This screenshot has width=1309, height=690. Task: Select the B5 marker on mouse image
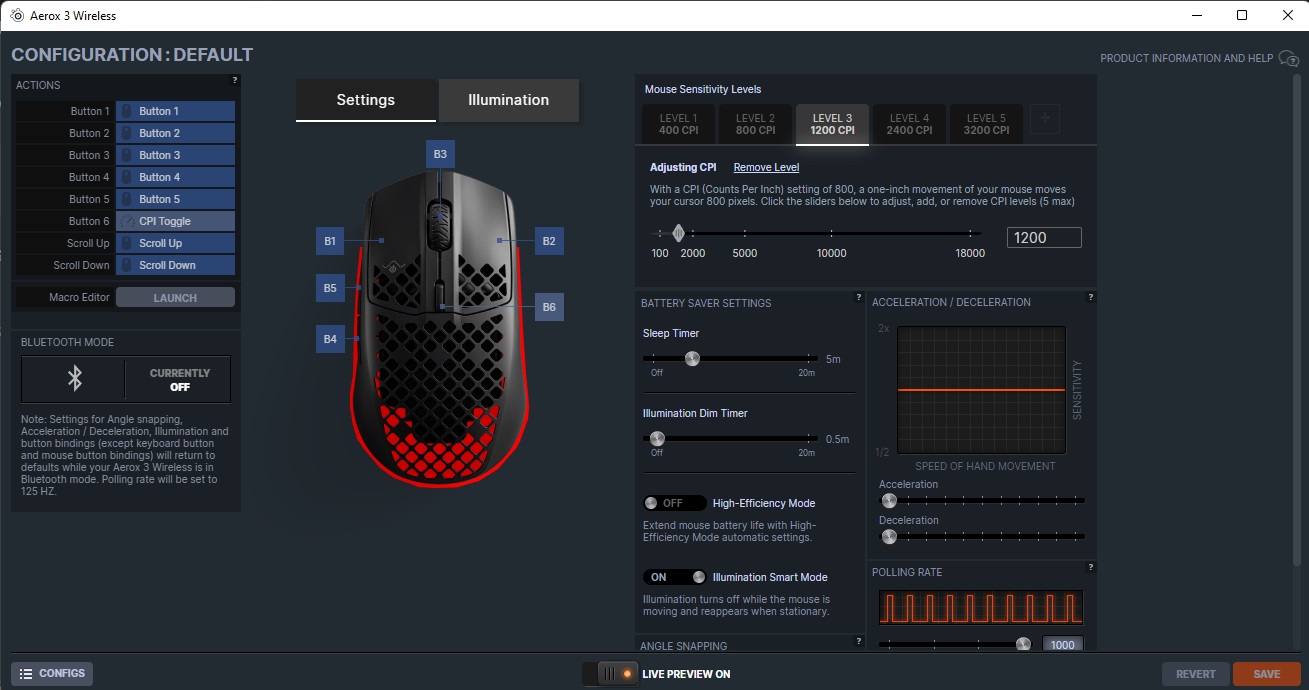click(330, 288)
